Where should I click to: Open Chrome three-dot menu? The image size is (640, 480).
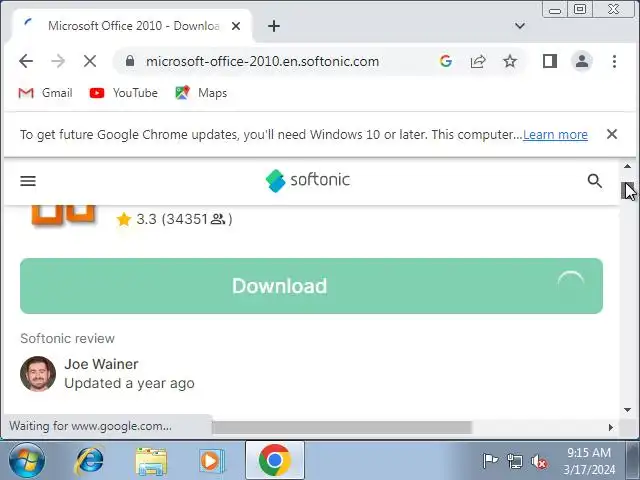[x=614, y=61]
